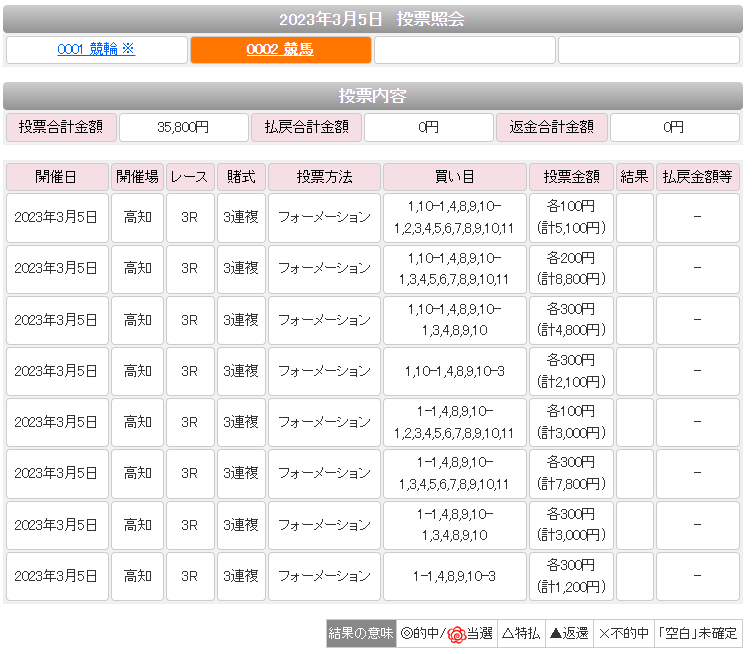This screenshot has width=753, height=654.
Task: Click the ◎的中/当選 legend entry
Action: [x=447, y=633]
